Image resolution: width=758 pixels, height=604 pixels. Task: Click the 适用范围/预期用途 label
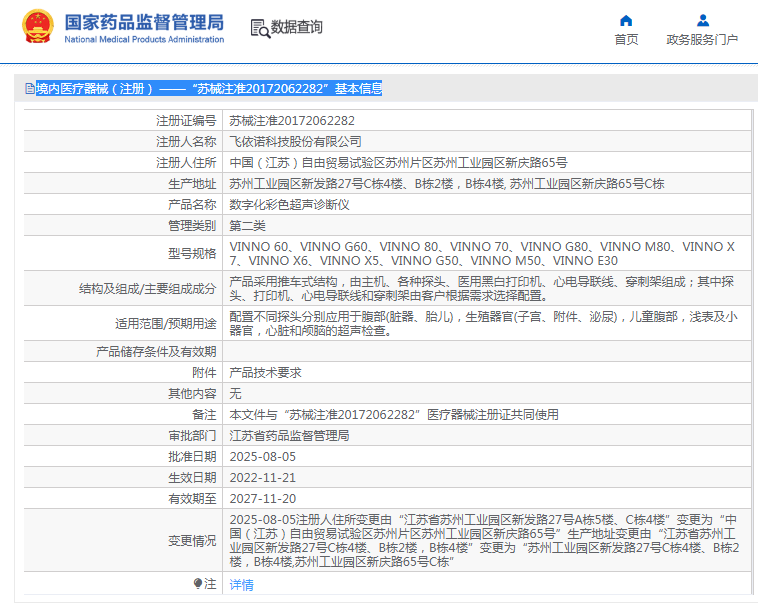165,324
